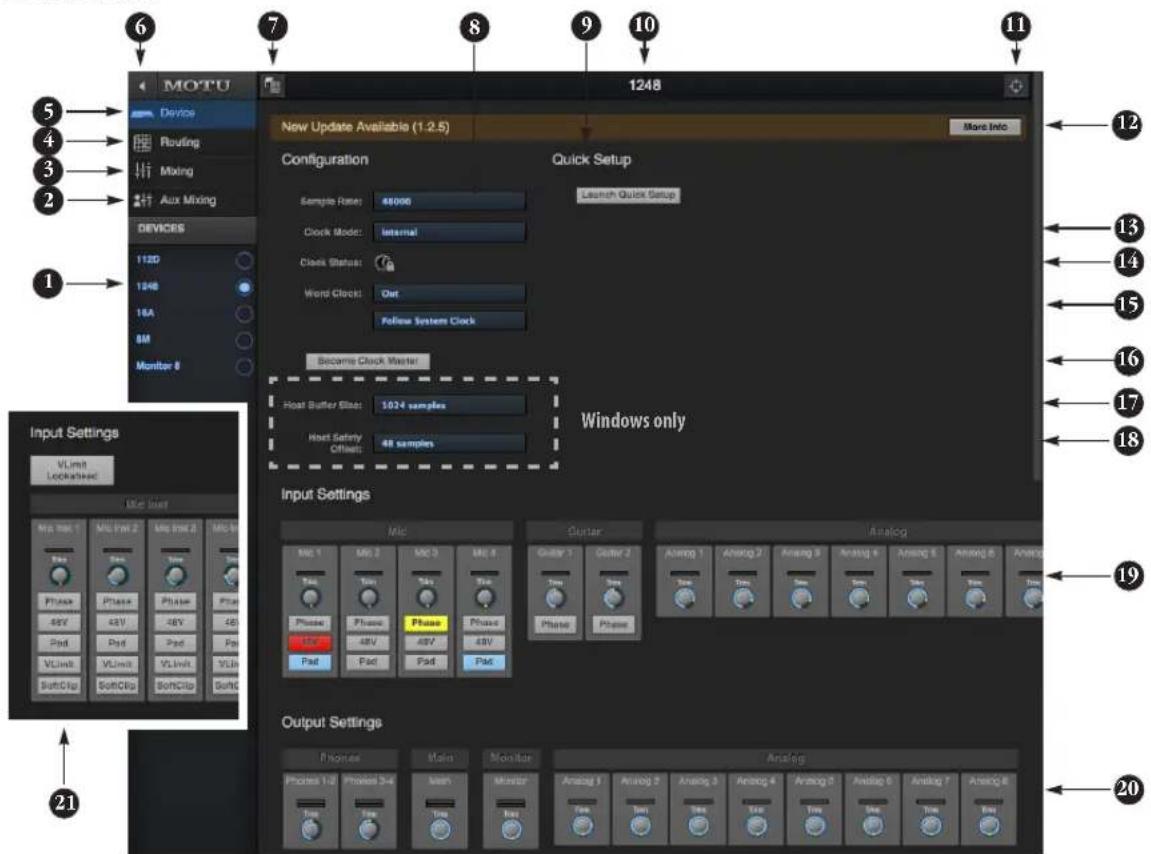Toggle SoftClip on first Mic channel inset
Screen dimensions: 1151x854
59,685
